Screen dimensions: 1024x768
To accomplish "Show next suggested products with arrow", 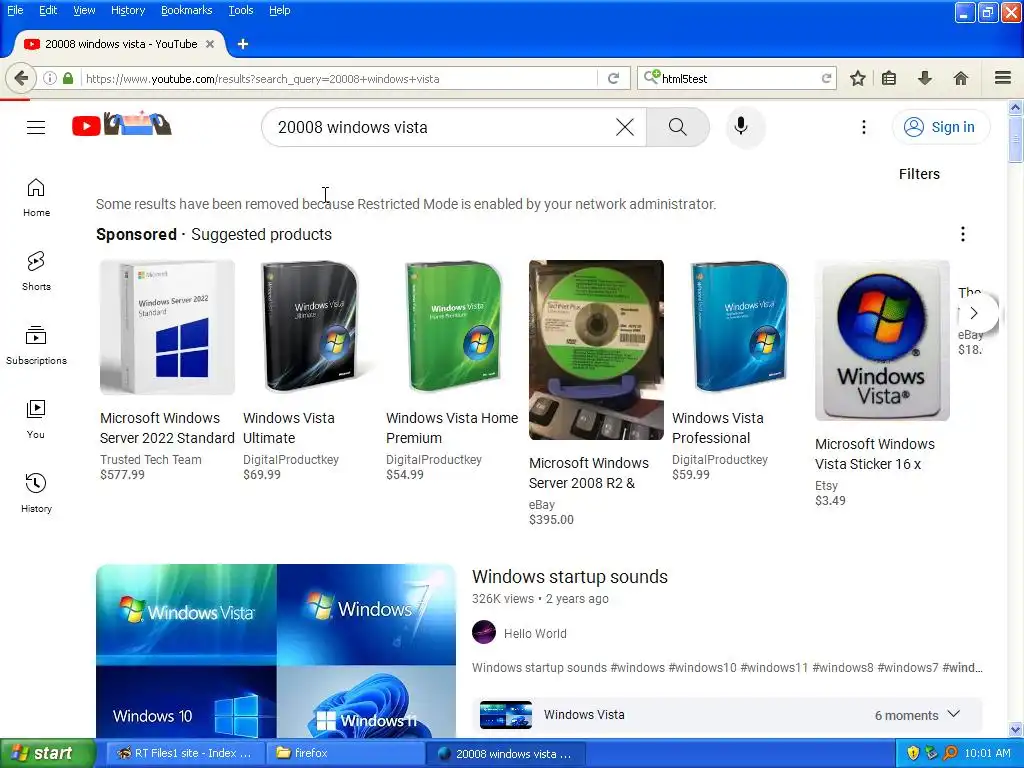I will pyautogui.click(x=974, y=313).
